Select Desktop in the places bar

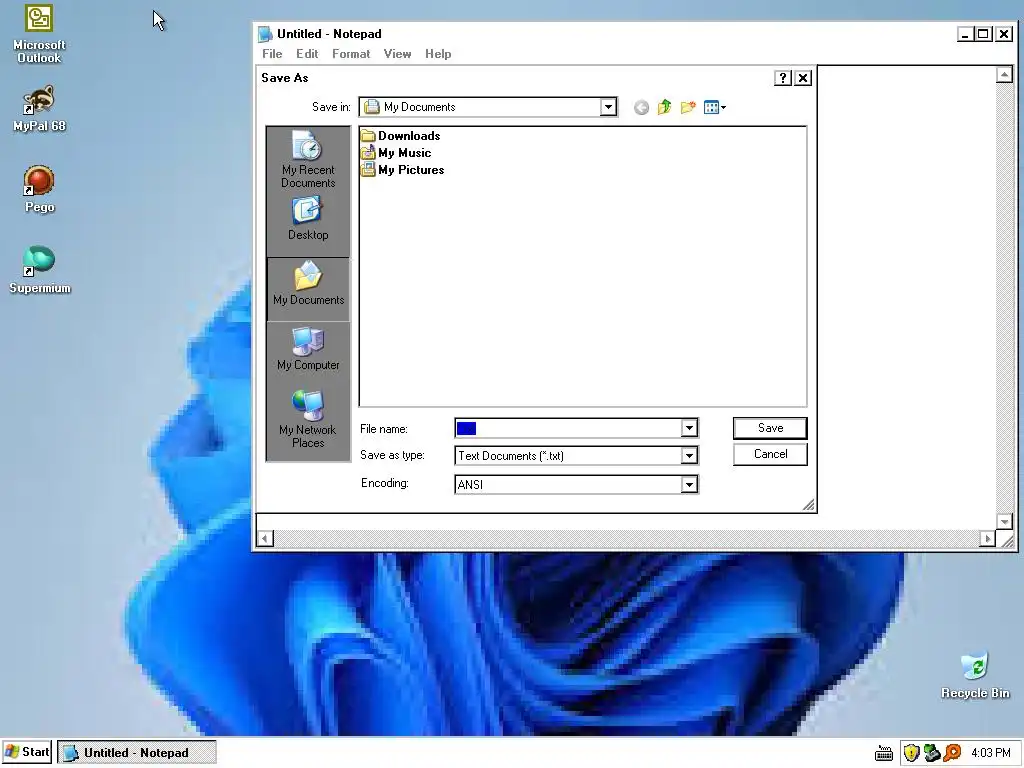308,219
